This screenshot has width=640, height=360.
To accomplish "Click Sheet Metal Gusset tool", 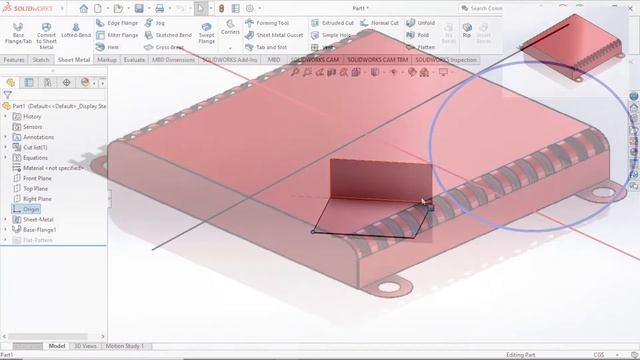I will [x=274, y=36].
